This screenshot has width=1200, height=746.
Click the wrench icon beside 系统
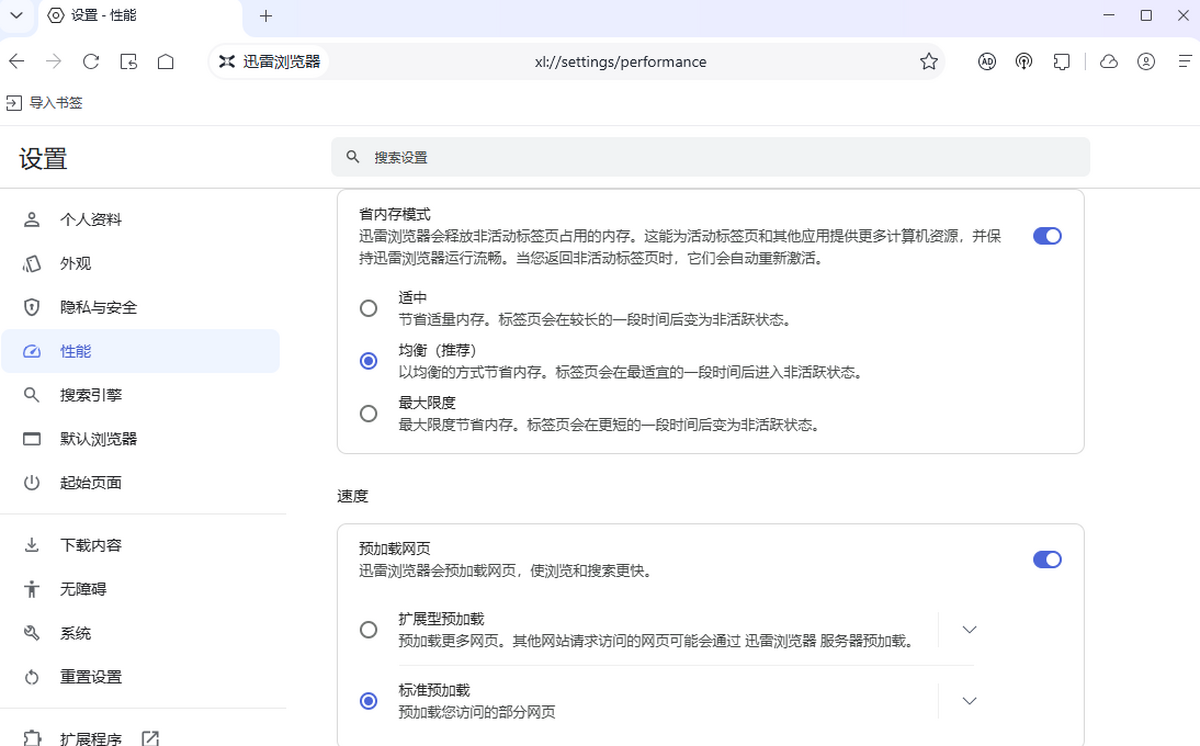tap(32, 634)
